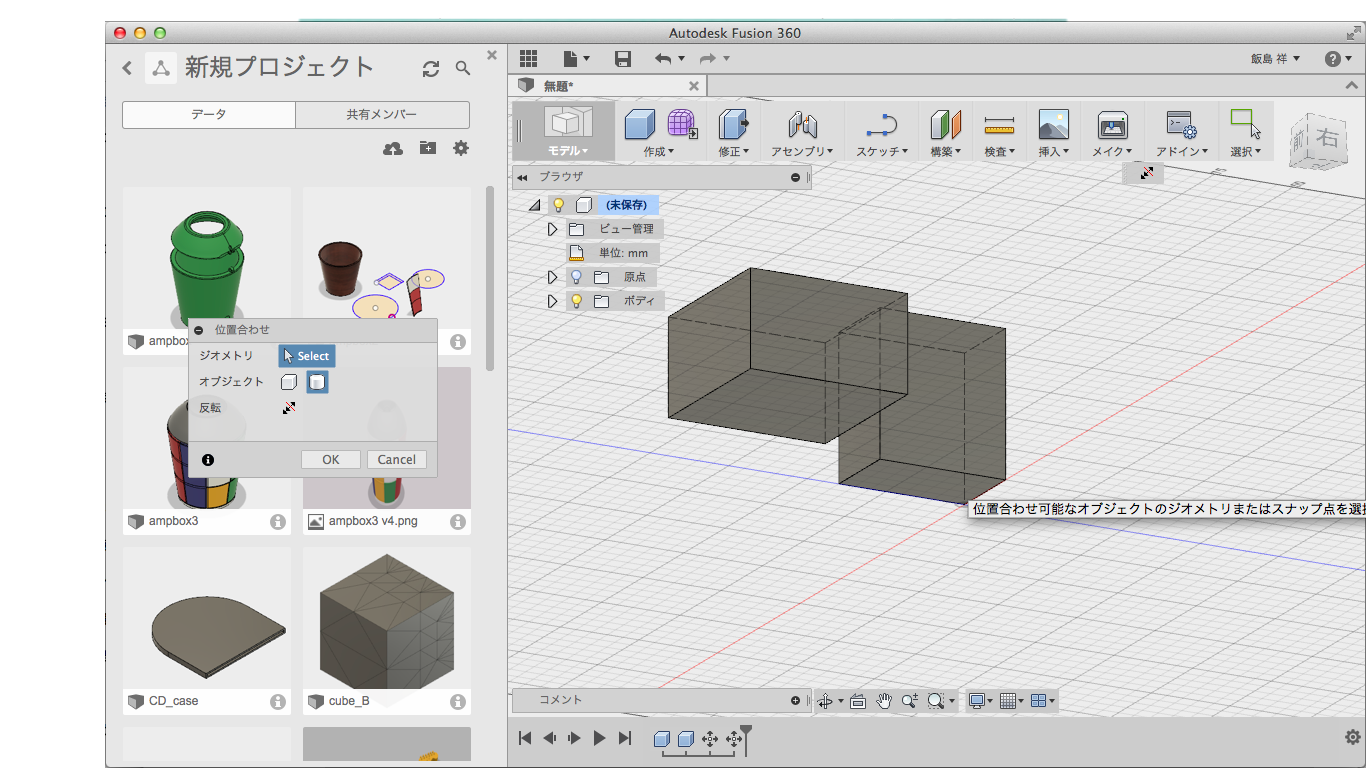Click the flip direction icon beside 反転
Image resolution: width=1366 pixels, height=768 pixels.
tap(289, 408)
